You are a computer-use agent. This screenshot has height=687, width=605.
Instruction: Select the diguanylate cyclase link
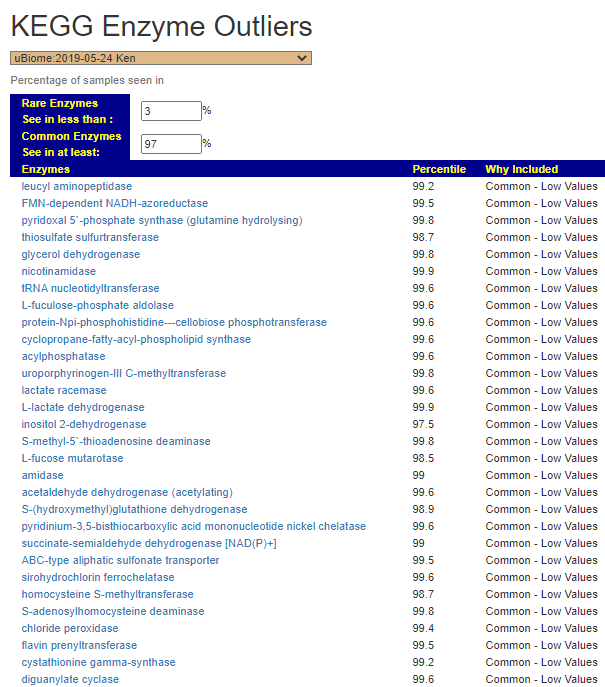coord(70,679)
